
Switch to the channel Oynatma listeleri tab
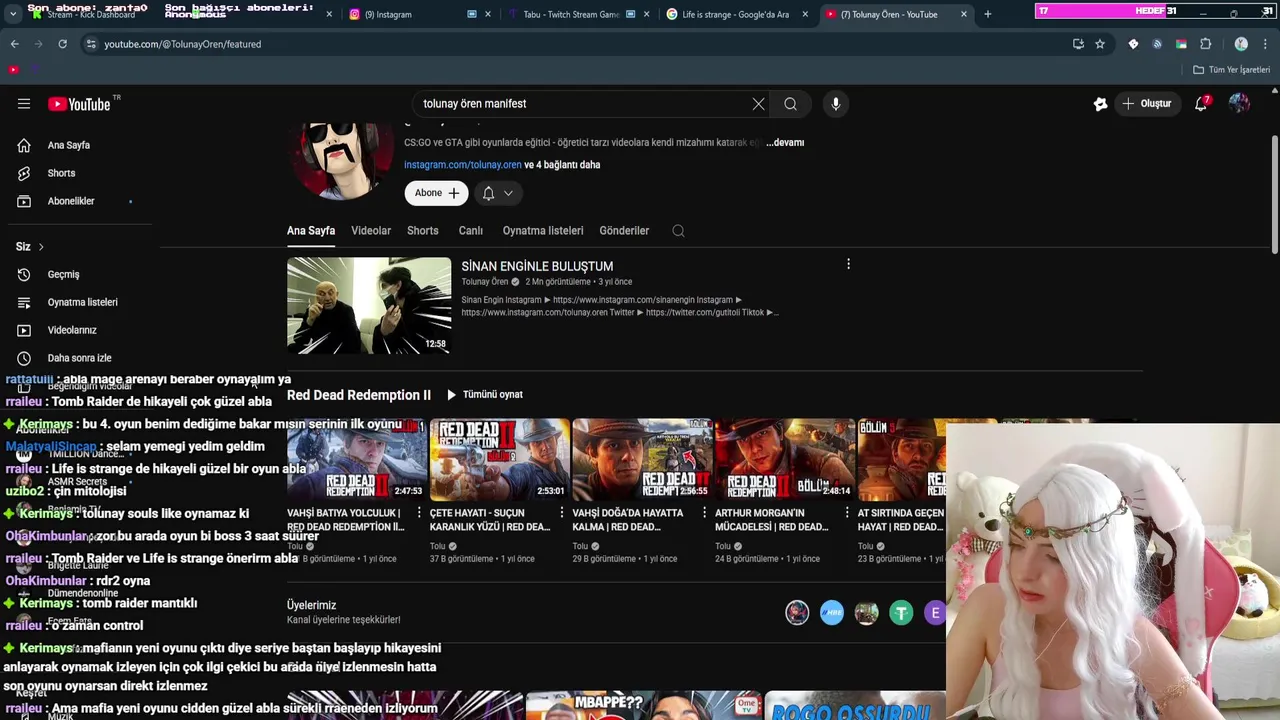coord(543,231)
